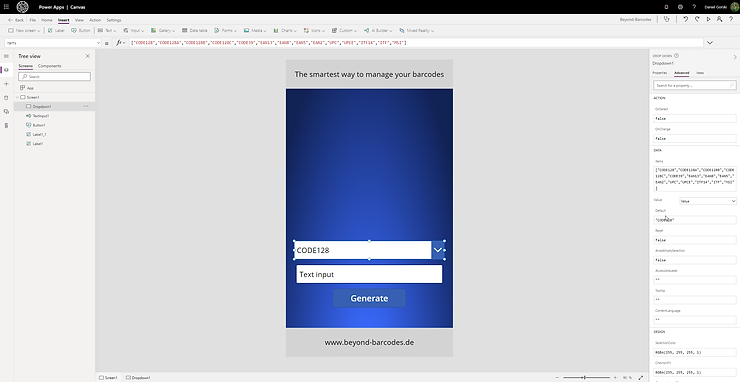Click the Generate button on the canvas
This screenshot has width=740, height=382.
369,298
